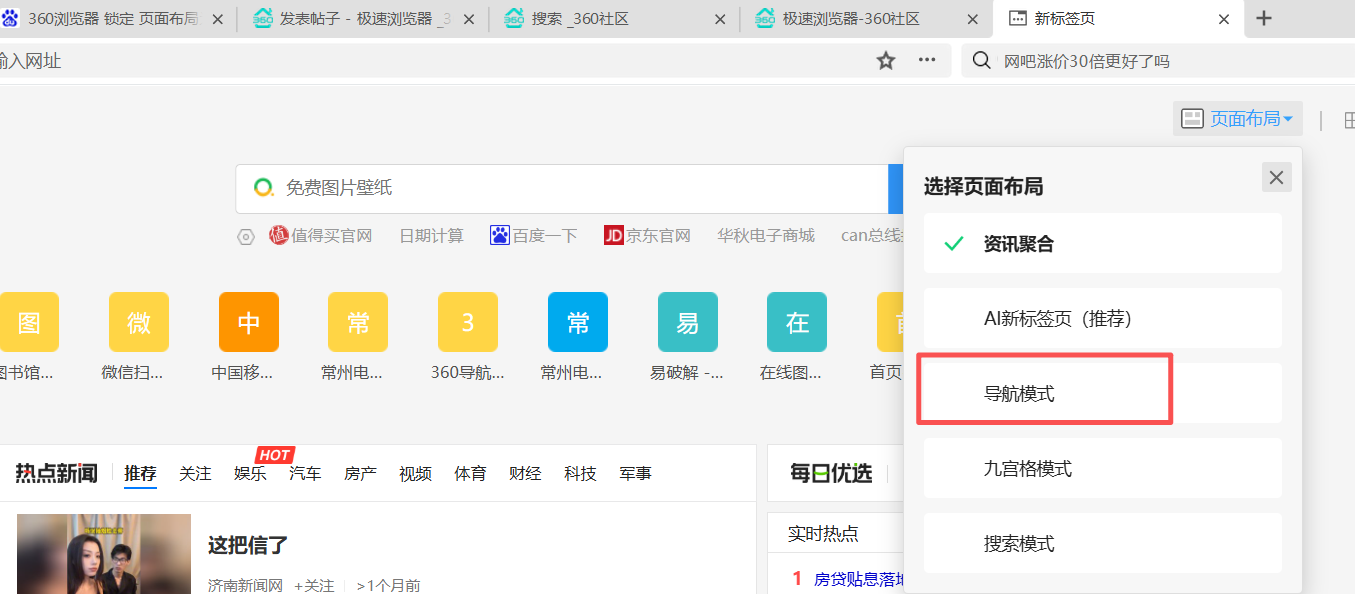Viewport: 1355px width, 594px height.
Task: Choose the 搜索模式 layout
Action: coord(1102,543)
